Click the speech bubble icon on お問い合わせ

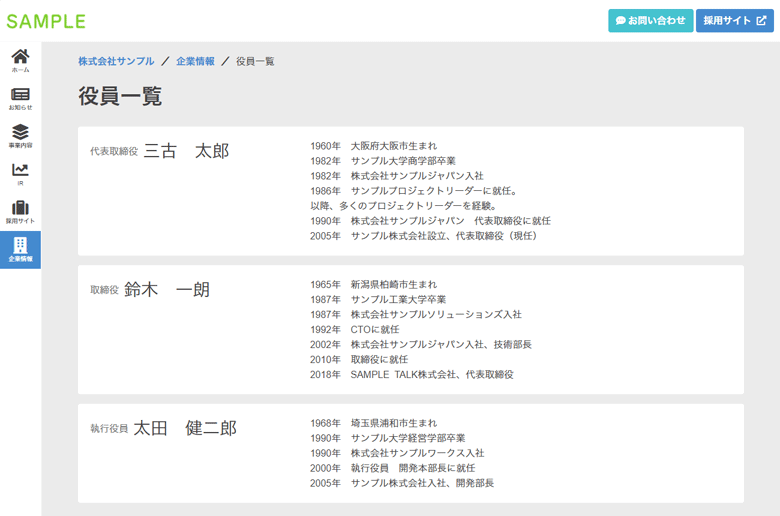pyautogui.click(x=621, y=21)
